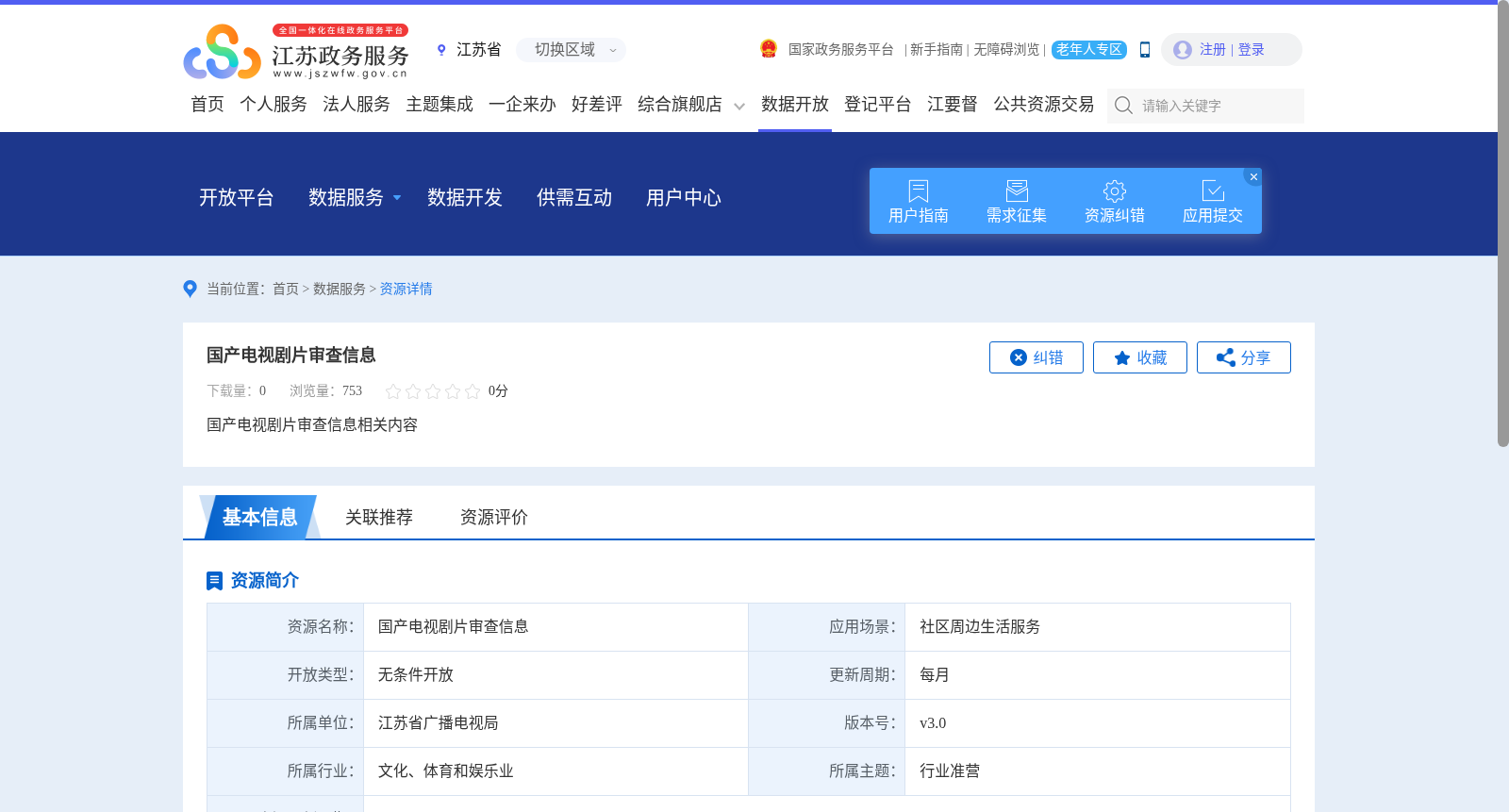This screenshot has height=812, width=1509.
Task: Click the location pin icon beside 江苏省
Action: pos(441,50)
